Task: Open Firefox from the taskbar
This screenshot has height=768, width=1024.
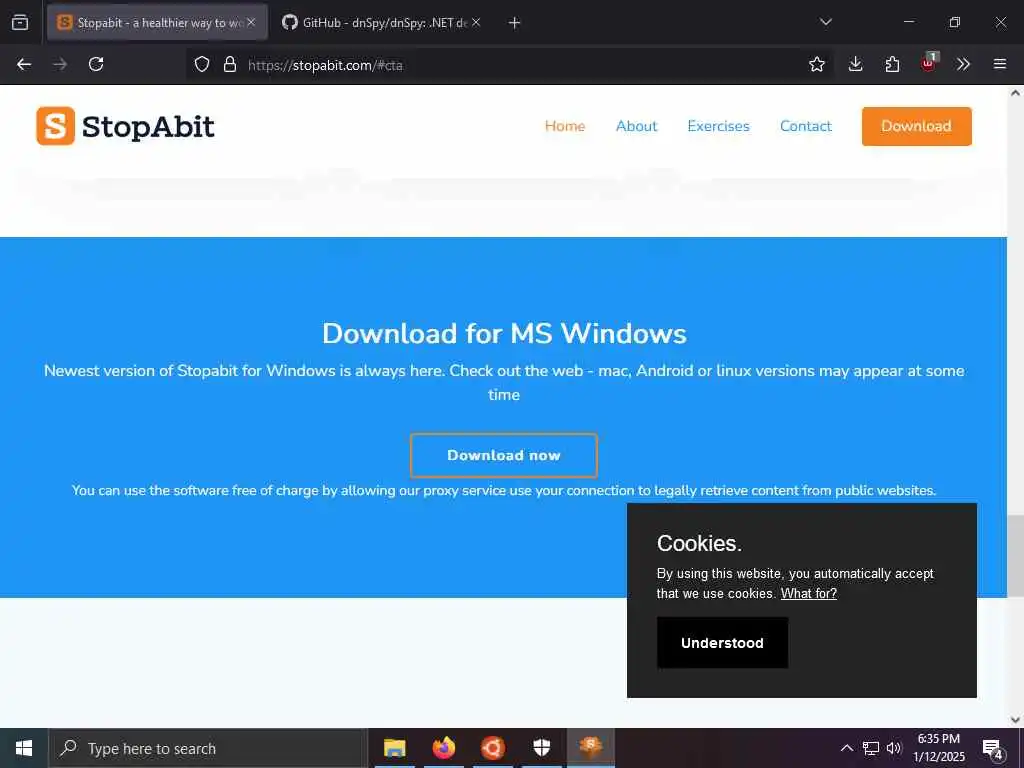Action: point(443,748)
